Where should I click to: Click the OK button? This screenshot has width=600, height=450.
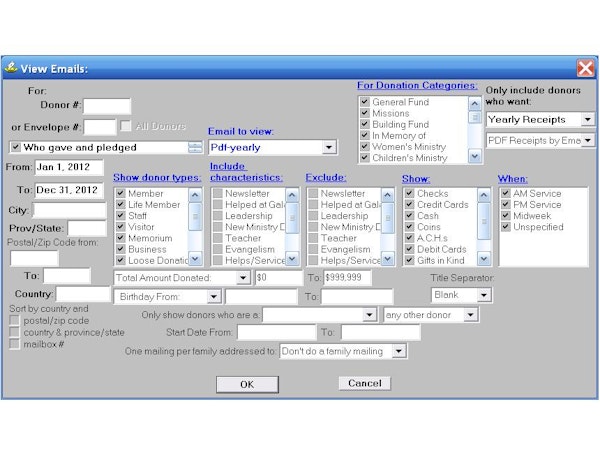[x=247, y=384]
